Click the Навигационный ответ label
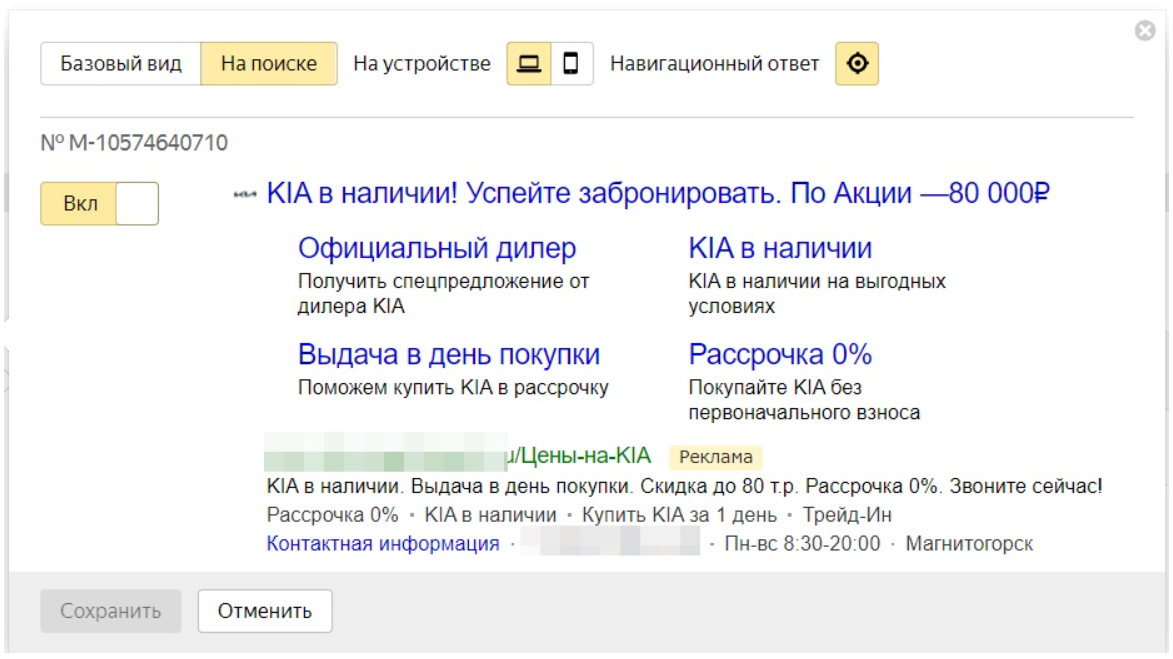 (714, 64)
